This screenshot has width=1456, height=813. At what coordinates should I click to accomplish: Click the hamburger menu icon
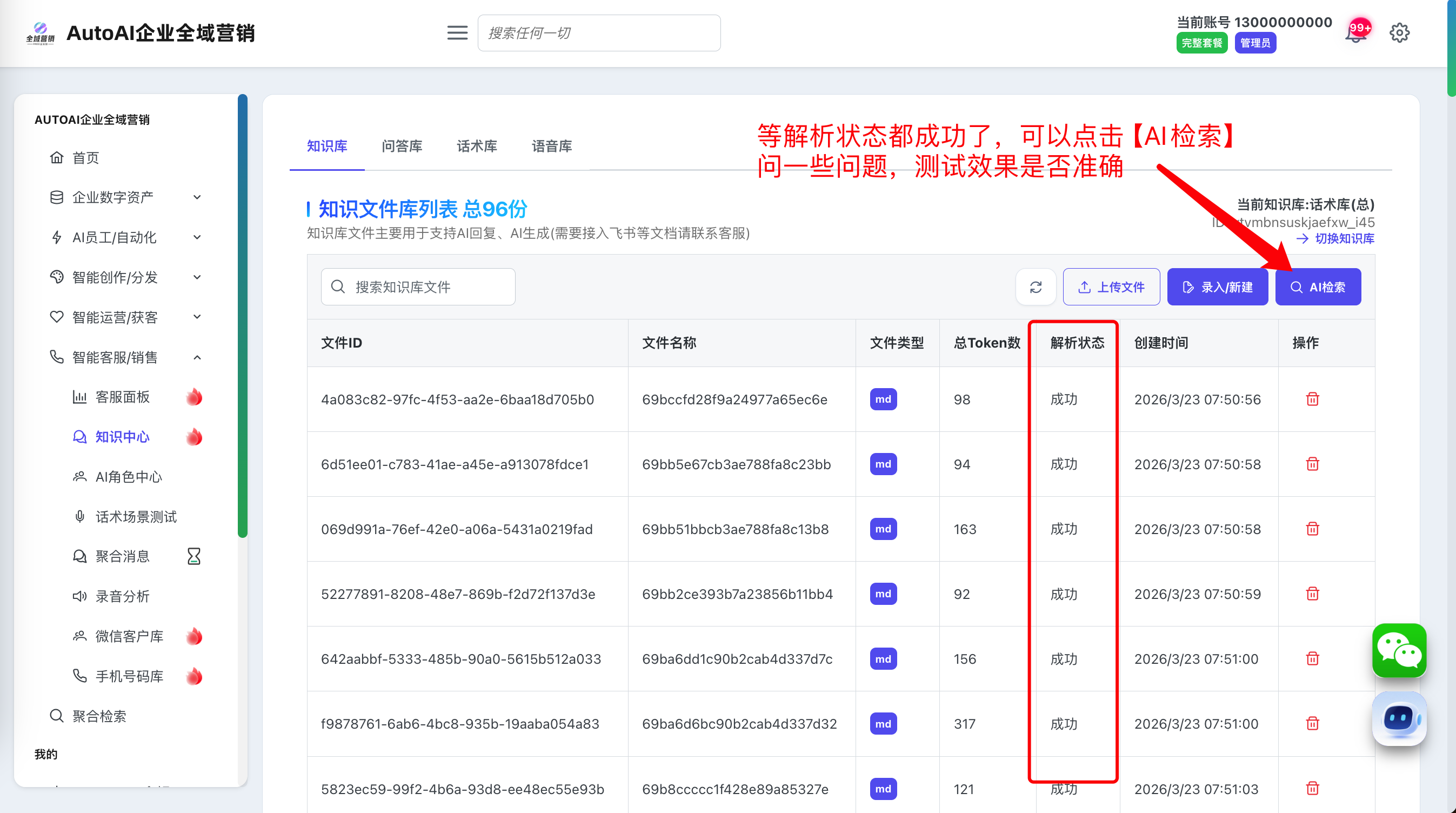coord(457,33)
